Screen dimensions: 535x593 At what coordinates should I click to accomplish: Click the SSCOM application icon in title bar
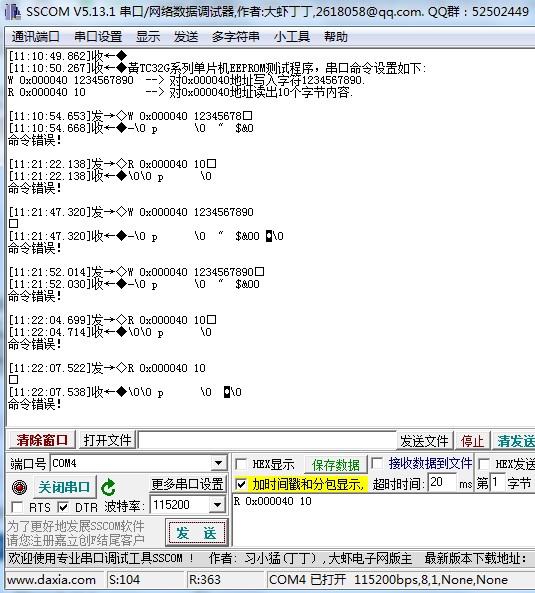(14, 12)
